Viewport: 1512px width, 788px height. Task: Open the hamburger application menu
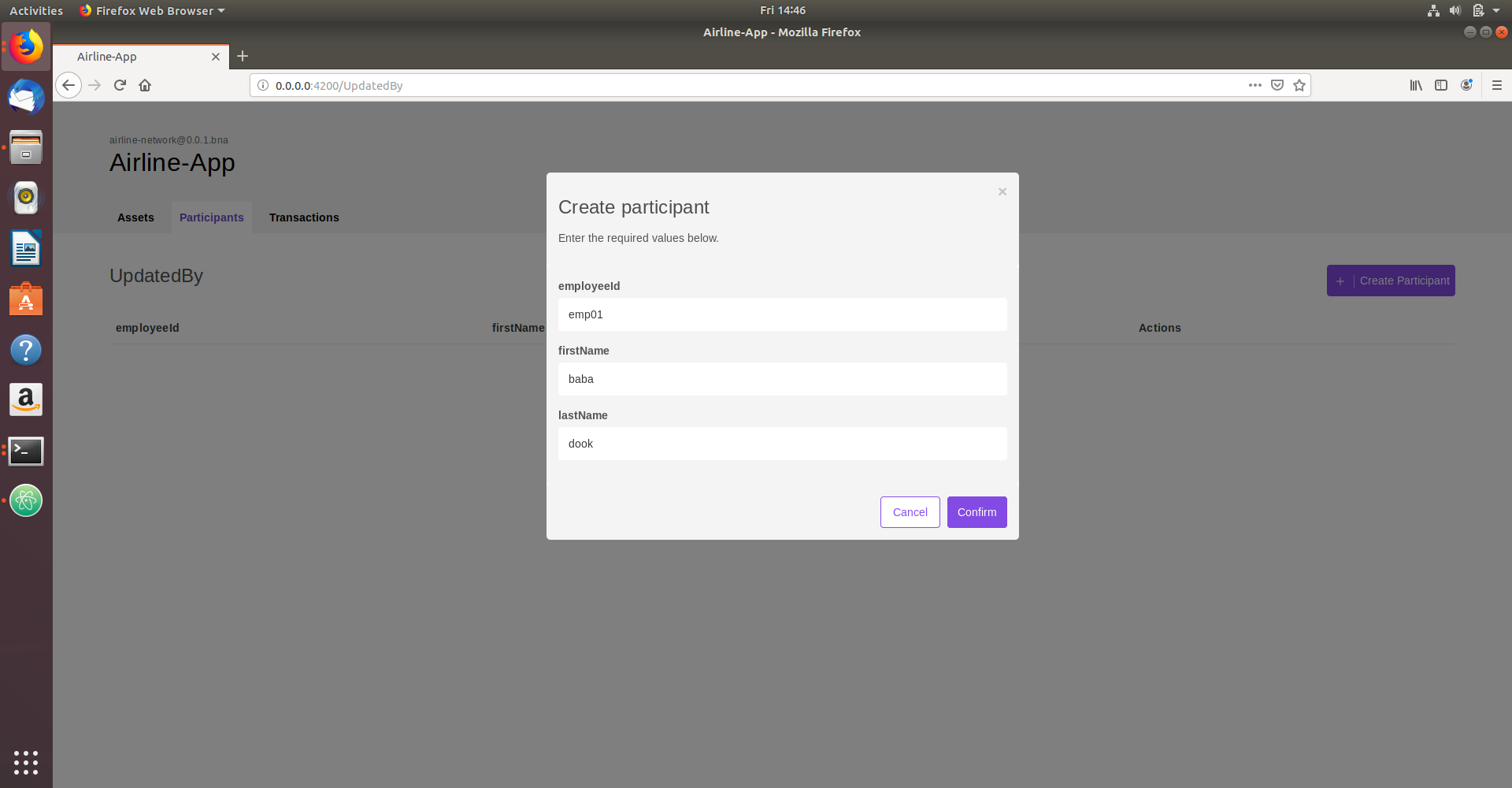pyautogui.click(x=1495, y=85)
